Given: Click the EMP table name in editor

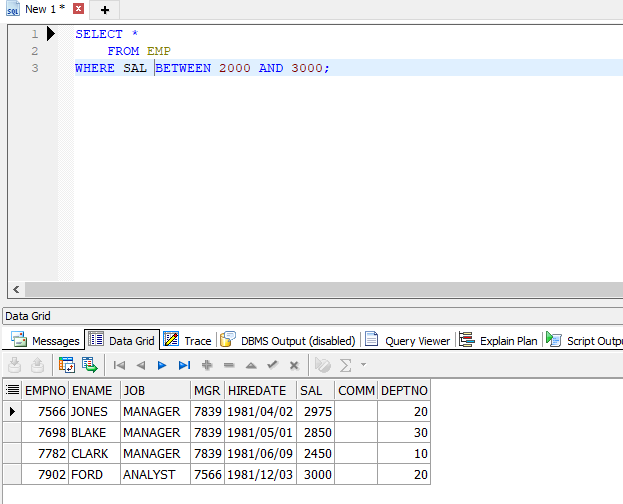Looking at the screenshot, I should [159, 51].
